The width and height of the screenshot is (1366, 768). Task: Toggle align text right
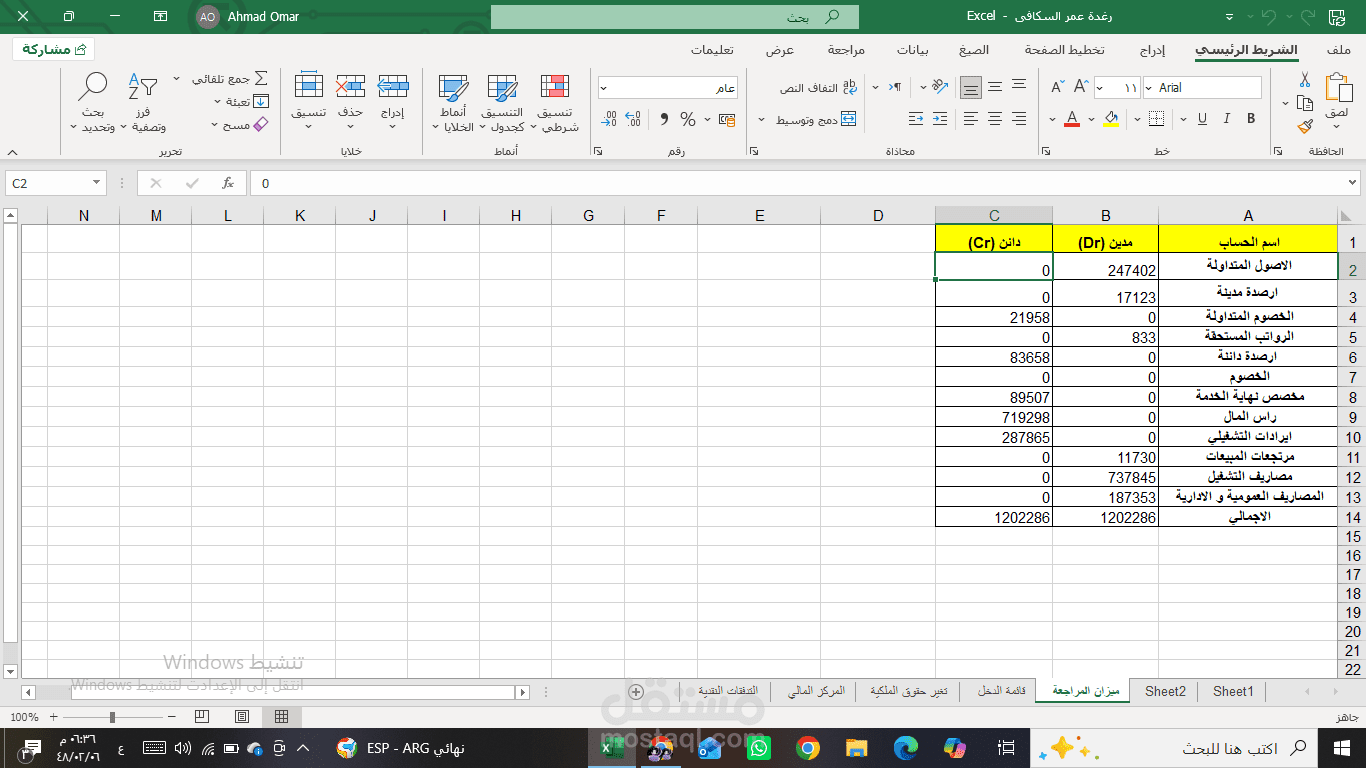tap(1019, 119)
